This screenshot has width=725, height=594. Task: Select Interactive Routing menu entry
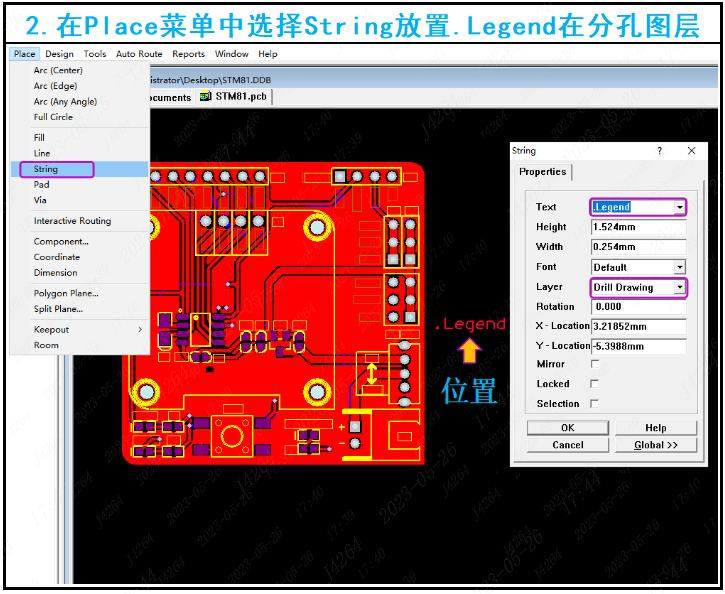tap(72, 221)
